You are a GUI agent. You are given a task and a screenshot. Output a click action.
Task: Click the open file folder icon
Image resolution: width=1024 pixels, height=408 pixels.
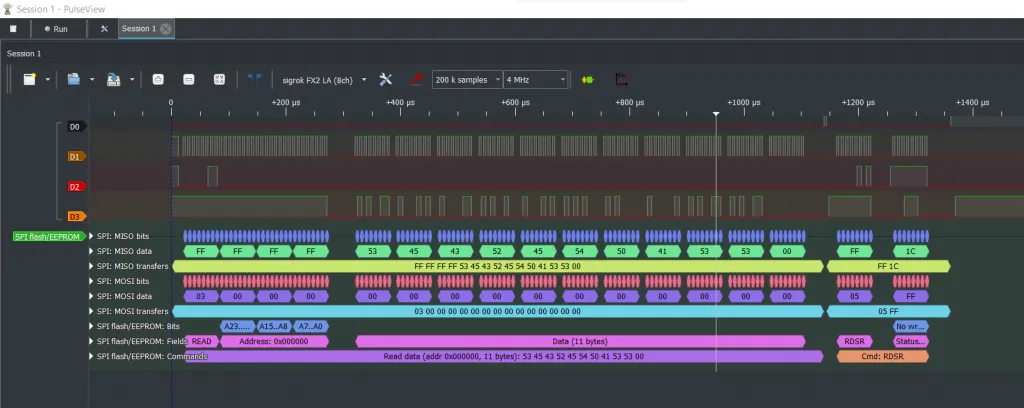tap(73, 79)
